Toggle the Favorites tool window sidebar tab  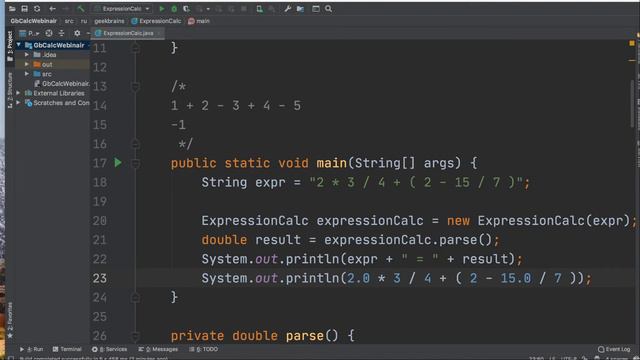coord(10,321)
